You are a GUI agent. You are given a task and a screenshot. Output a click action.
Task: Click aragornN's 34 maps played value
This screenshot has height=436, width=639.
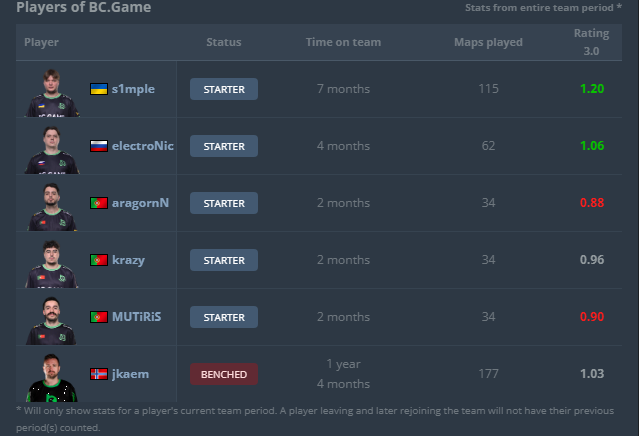coord(488,203)
